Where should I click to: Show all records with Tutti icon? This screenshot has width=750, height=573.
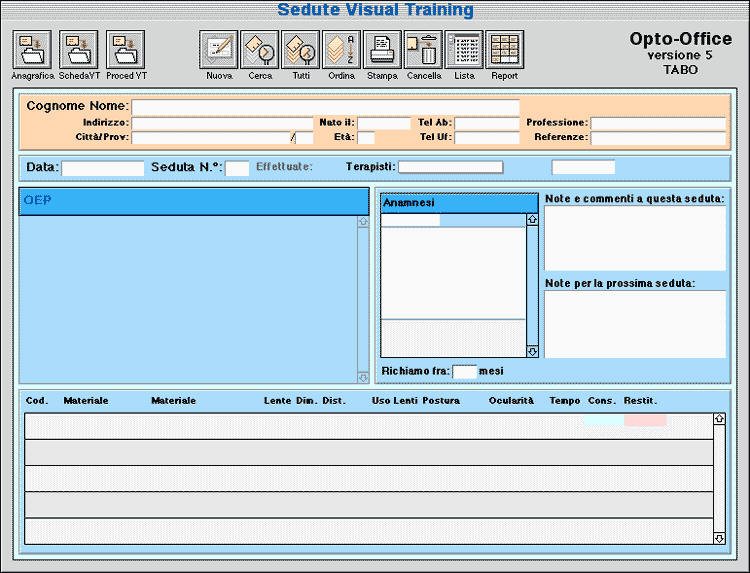(x=301, y=50)
